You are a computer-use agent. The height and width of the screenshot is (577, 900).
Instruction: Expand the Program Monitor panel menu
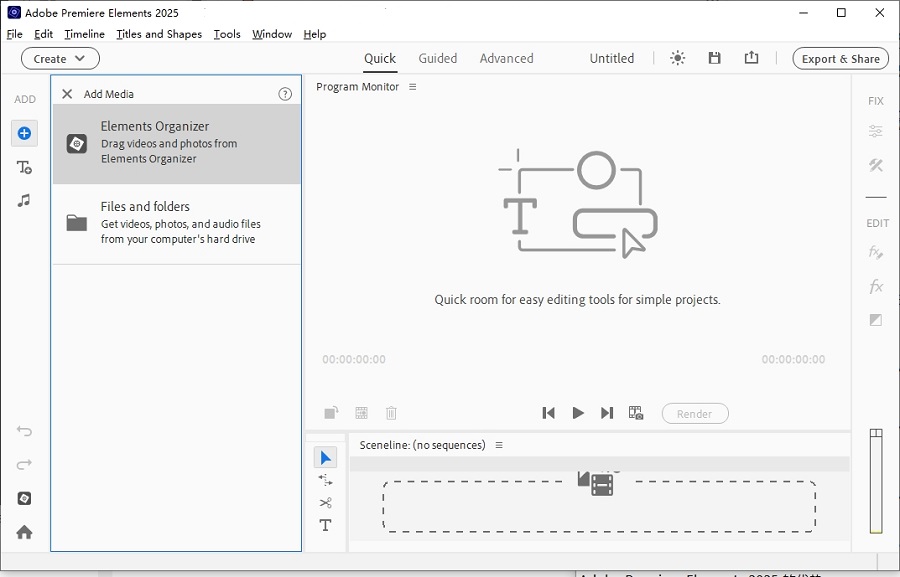(x=412, y=87)
